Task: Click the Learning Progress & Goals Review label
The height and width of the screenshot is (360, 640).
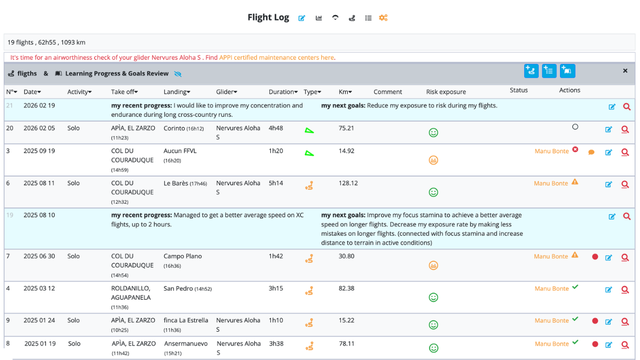Action: point(117,73)
